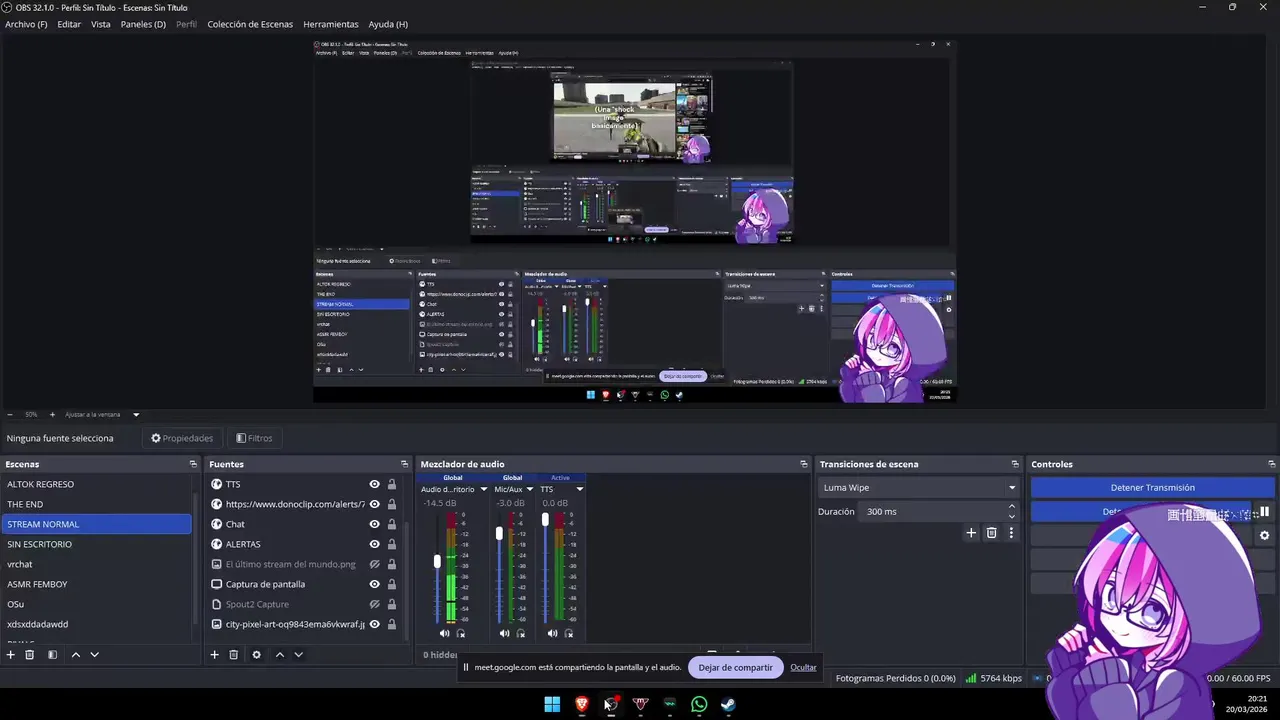Undock the Transiciones de escena panel

1015,464
